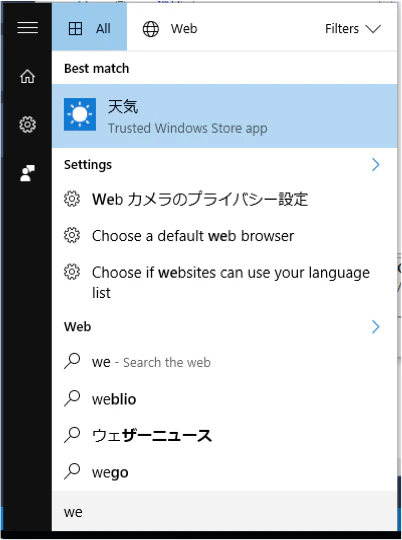The image size is (402, 540).
Task: Select the All tab
Action: pyautogui.click(x=90, y=27)
